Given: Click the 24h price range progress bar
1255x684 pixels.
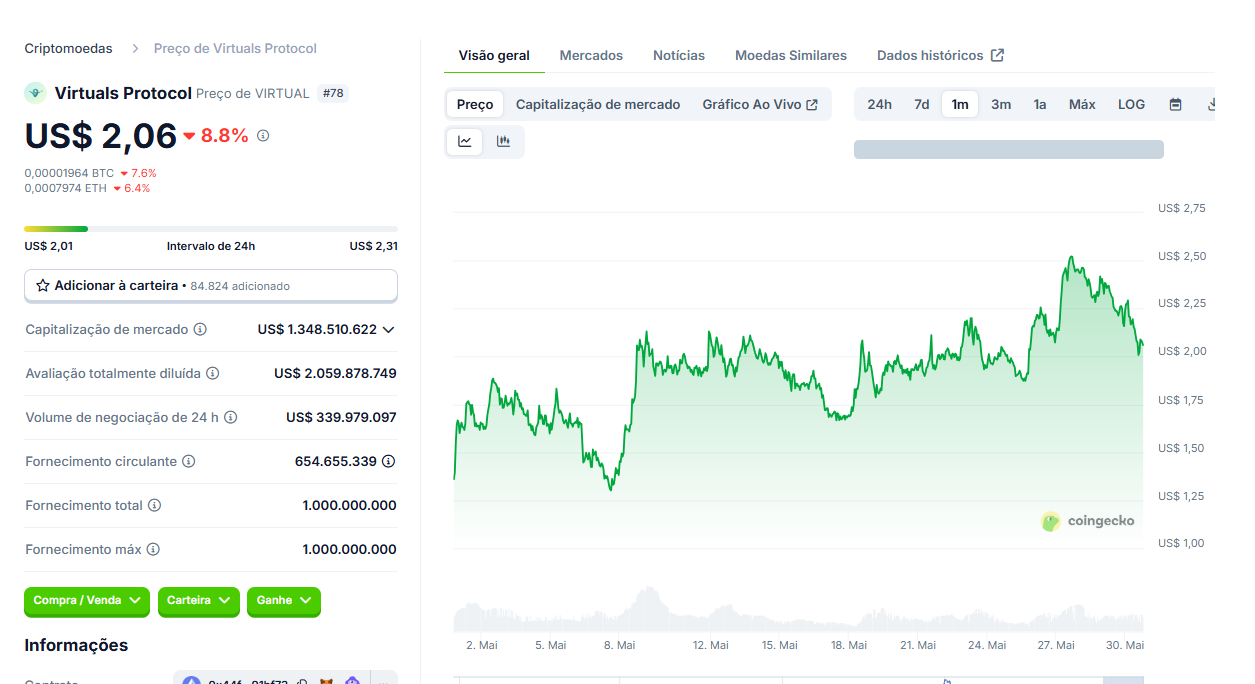Looking at the screenshot, I should 211,229.
